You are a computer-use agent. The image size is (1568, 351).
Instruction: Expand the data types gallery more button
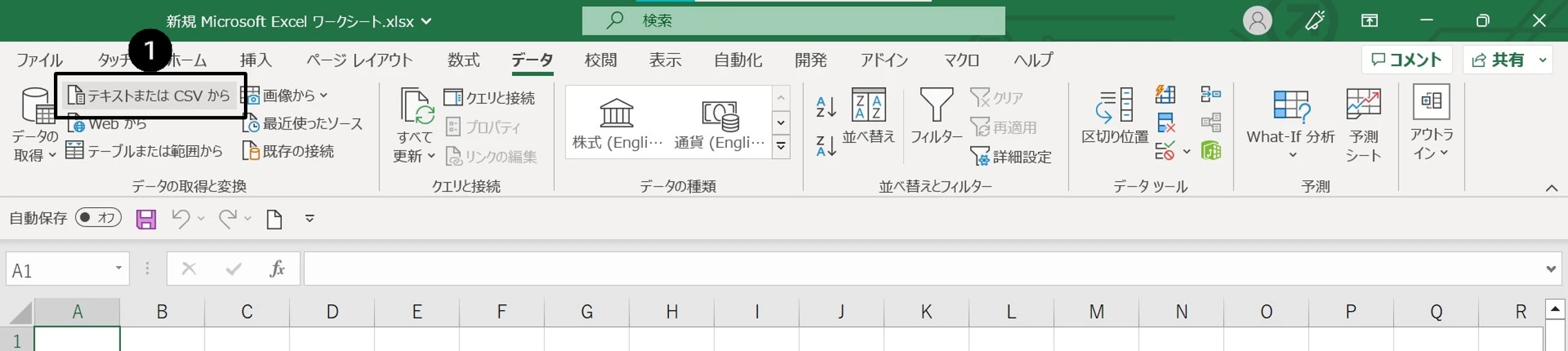pyautogui.click(x=781, y=147)
